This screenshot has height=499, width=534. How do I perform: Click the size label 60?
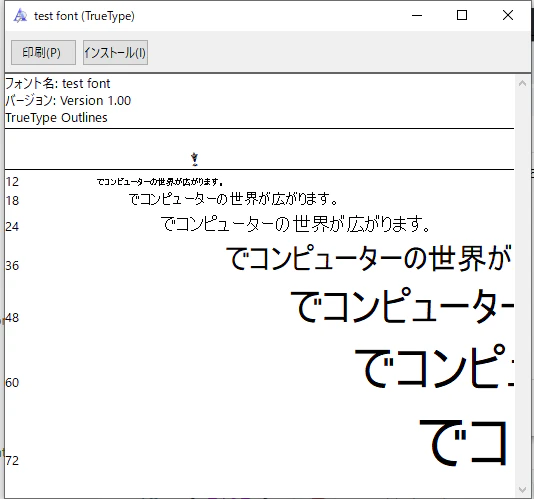click(x=12, y=383)
